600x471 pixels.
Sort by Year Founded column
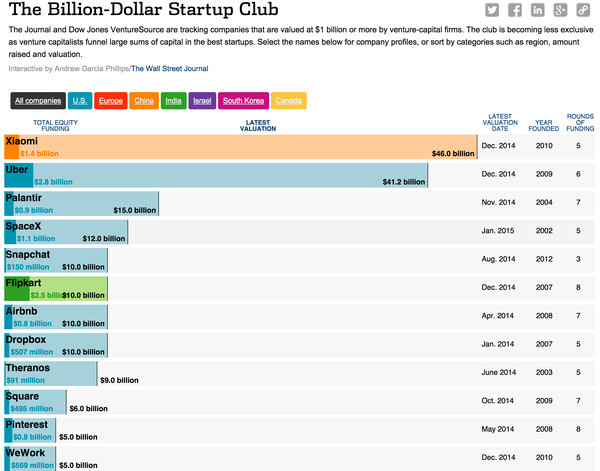click(544, 125)
